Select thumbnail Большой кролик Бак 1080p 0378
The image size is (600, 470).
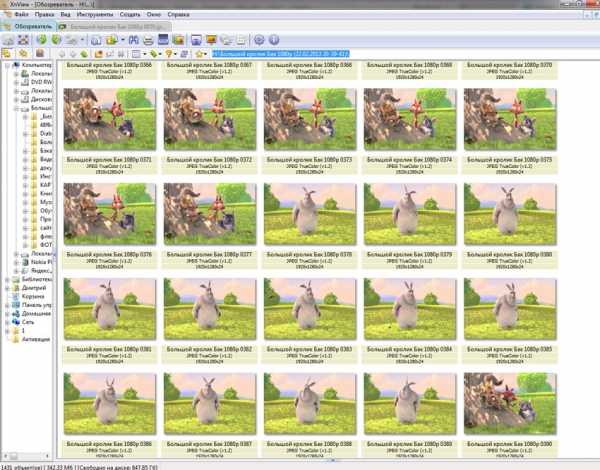(x=310, y=214)
